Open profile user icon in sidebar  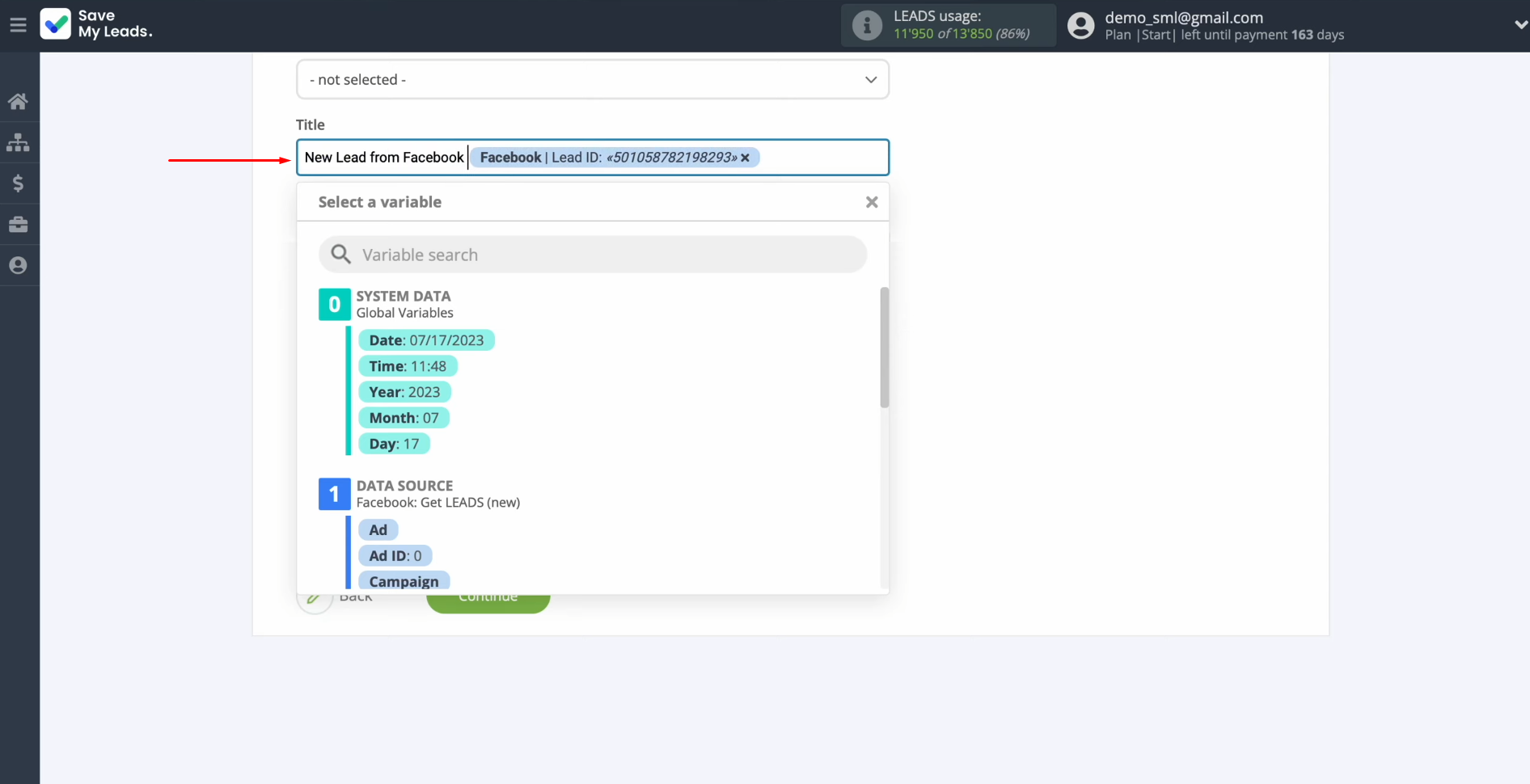tap(18, 265)
